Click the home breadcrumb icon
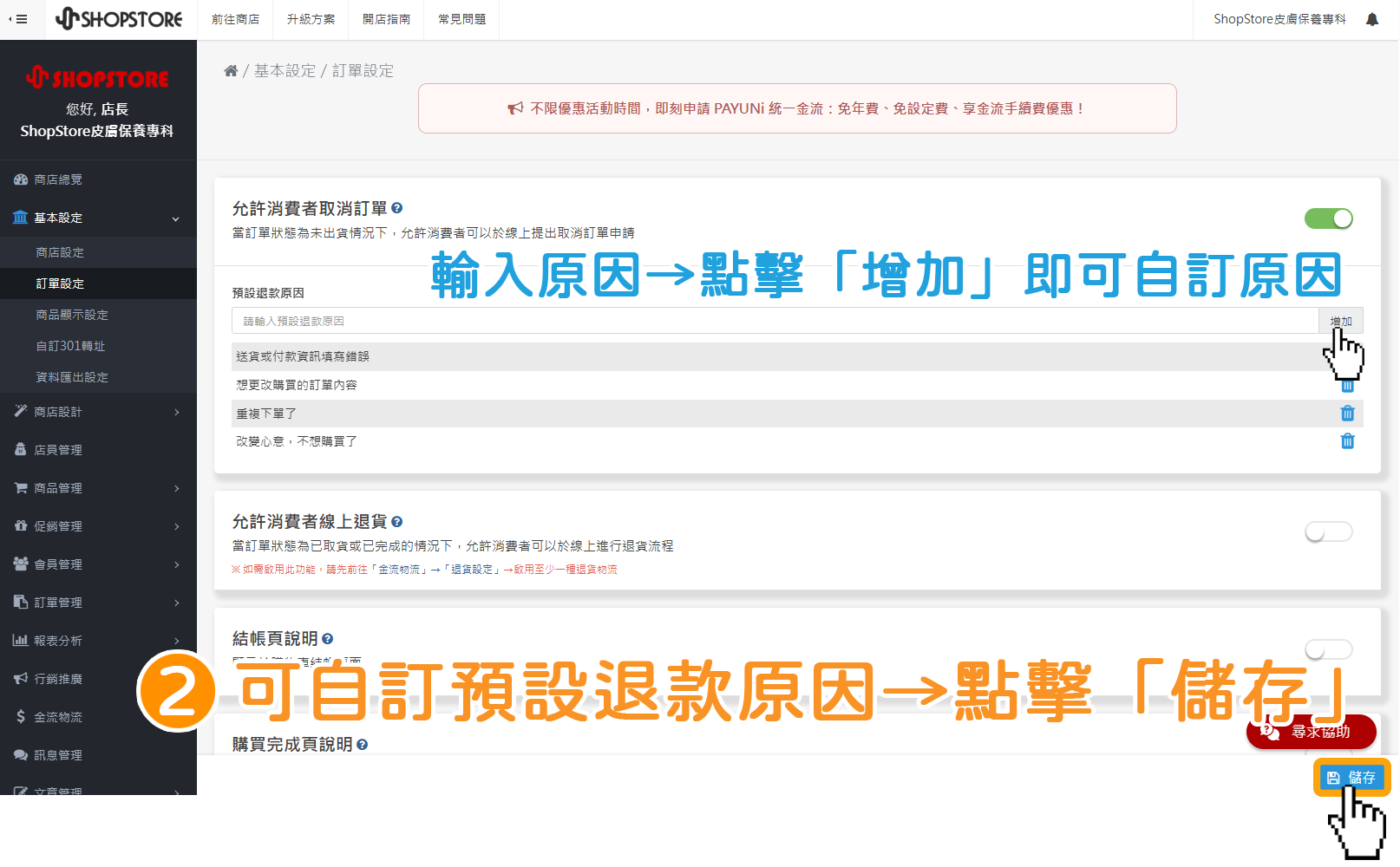Image resolution: width=1400 pixels, height=867 pixels. [231, 70]
